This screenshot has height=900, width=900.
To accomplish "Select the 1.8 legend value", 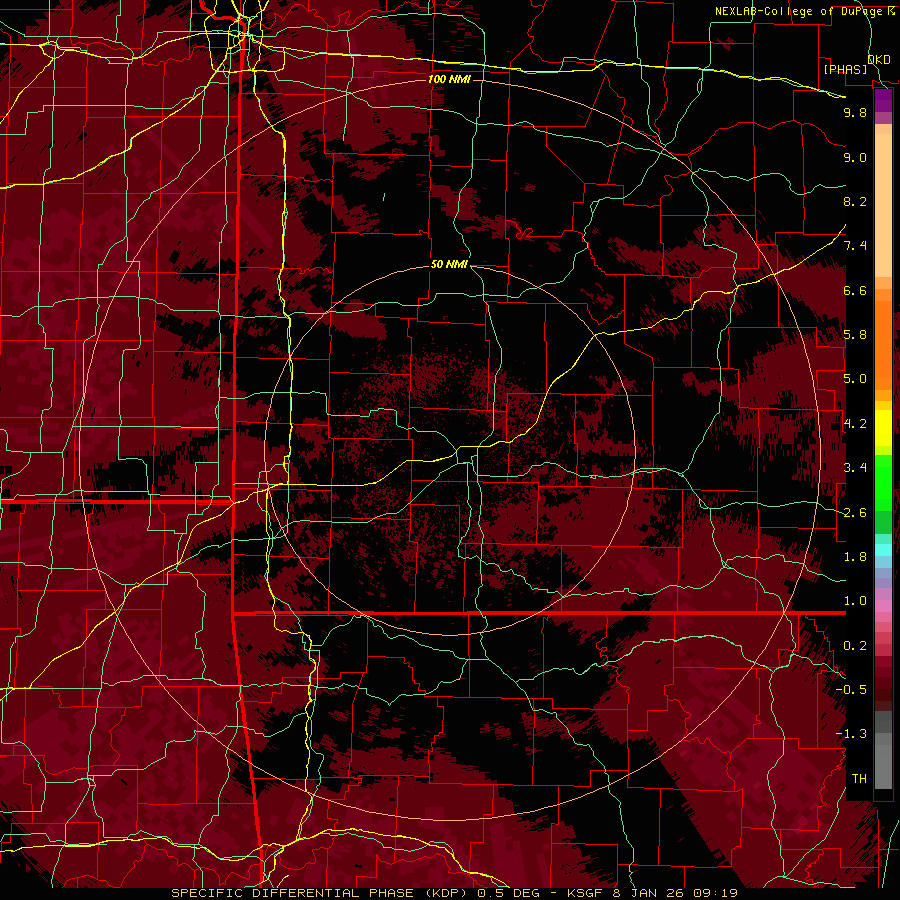I will (x=855, y=557).
